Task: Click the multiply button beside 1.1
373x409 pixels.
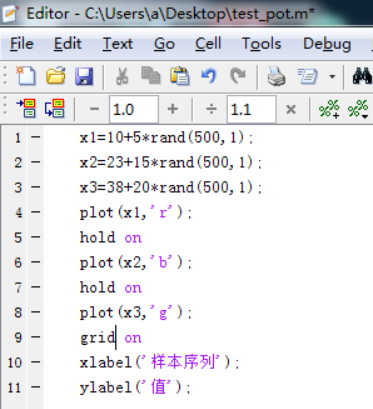Action: tap(291, 109)
